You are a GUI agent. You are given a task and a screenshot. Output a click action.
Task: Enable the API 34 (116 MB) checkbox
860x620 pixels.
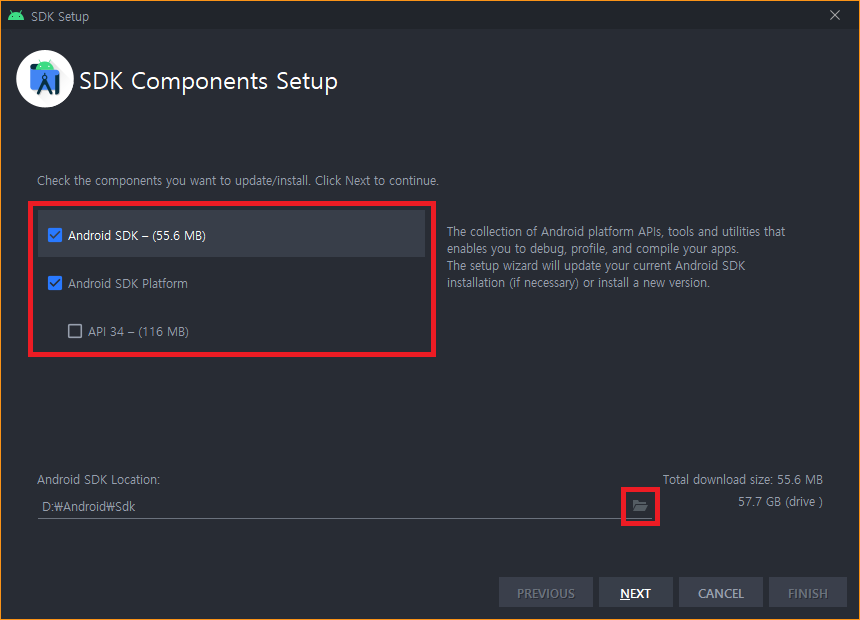click(x=75, y=331)
